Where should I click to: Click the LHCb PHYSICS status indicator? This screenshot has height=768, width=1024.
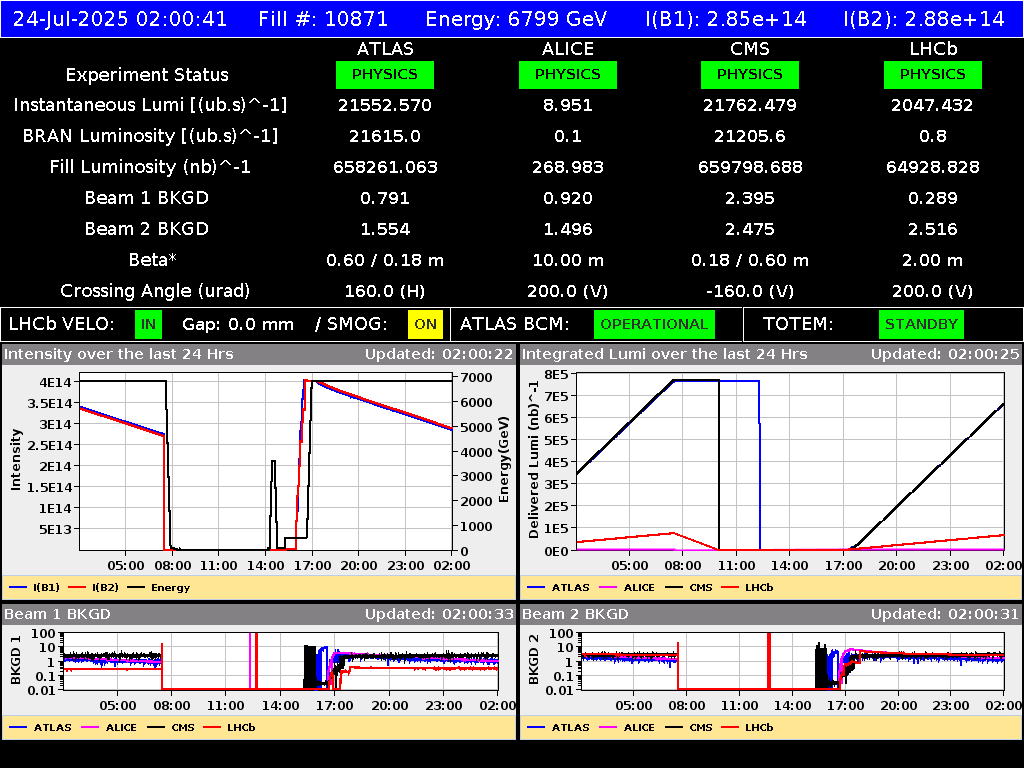pos(933,74)
